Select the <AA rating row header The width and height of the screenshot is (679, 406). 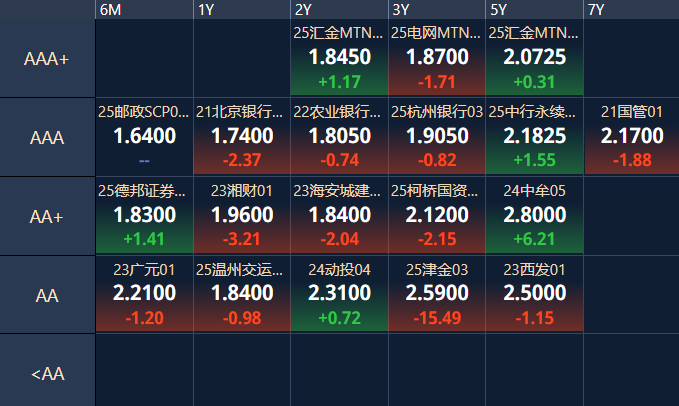click(47, 373)
